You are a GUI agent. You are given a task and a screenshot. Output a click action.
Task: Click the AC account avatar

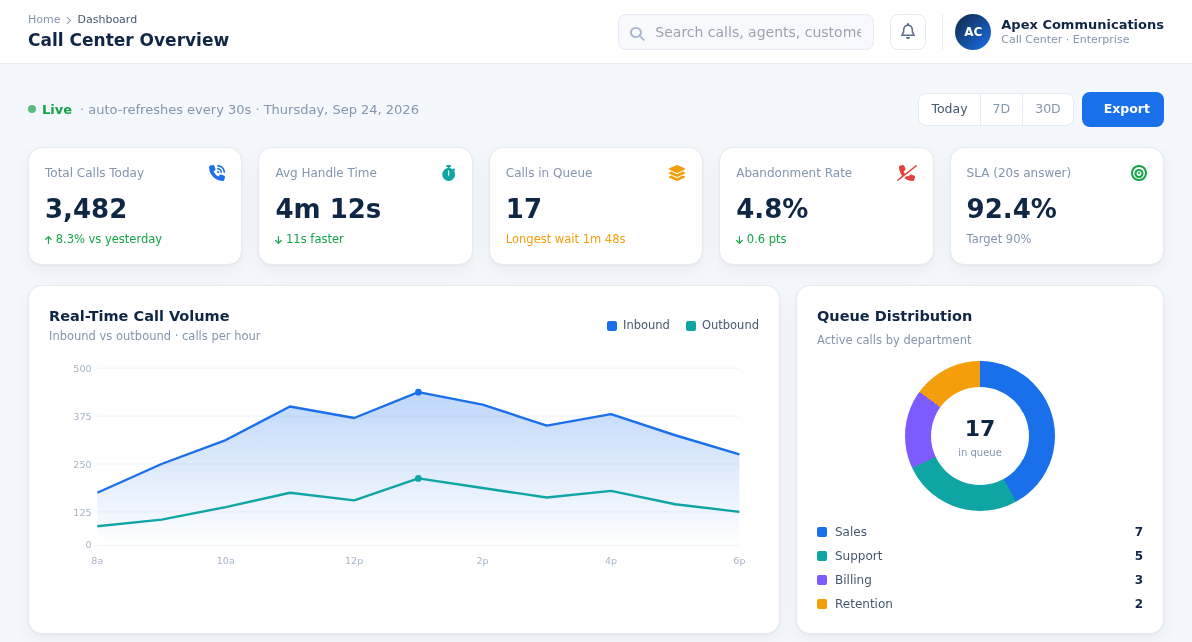tap(973, 32)
